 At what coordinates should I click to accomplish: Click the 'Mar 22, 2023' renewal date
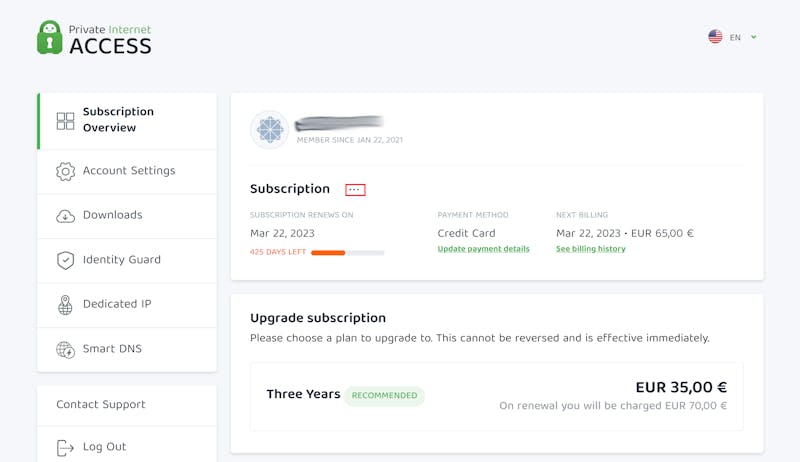tap(282, 234)
